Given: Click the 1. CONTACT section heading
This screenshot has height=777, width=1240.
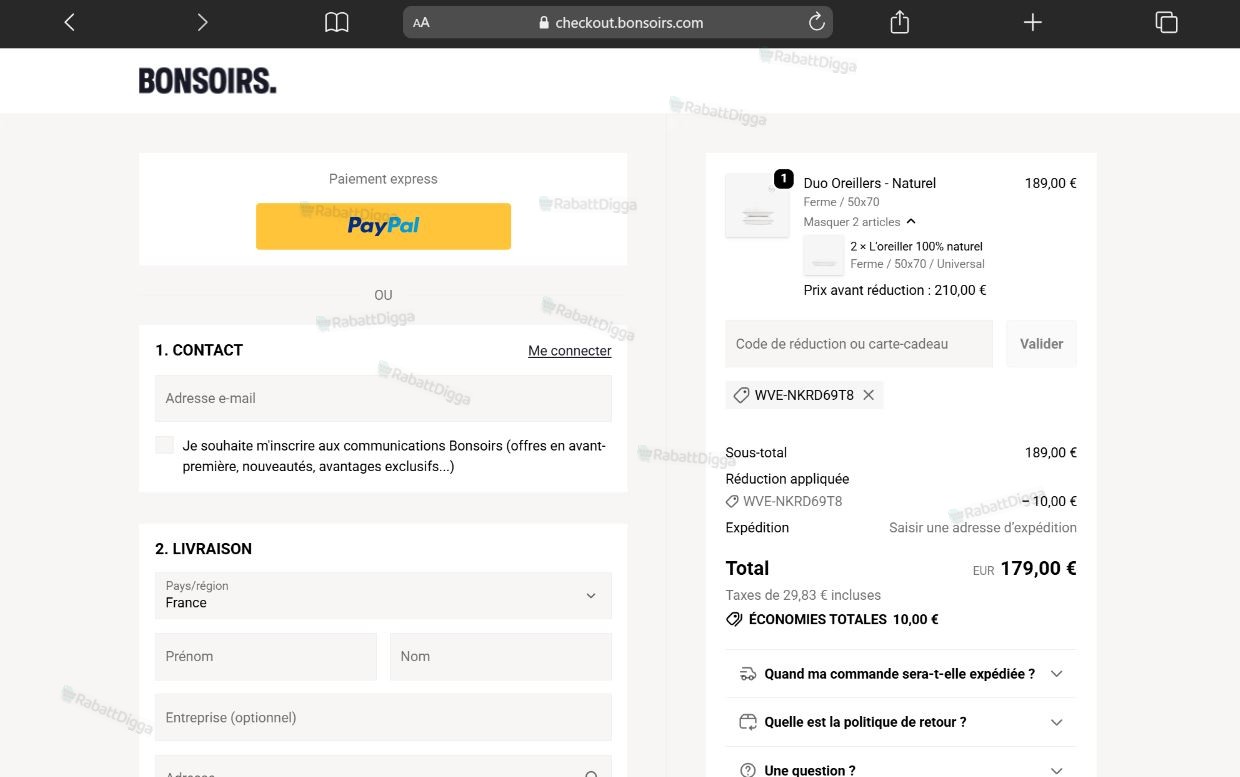Looking at the screenshot, I should 199,350.
